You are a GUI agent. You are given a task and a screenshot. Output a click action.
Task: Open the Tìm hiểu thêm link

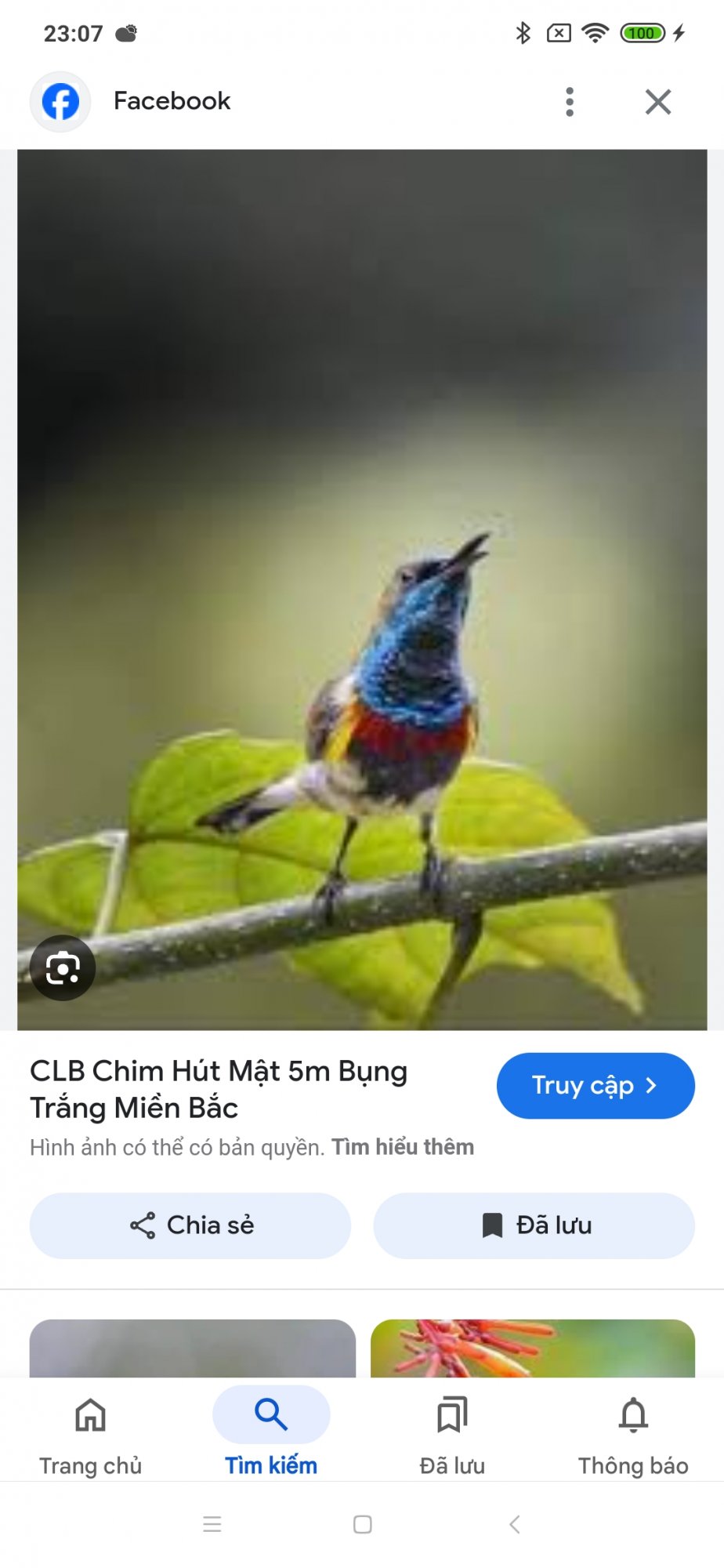(403, 1147)
